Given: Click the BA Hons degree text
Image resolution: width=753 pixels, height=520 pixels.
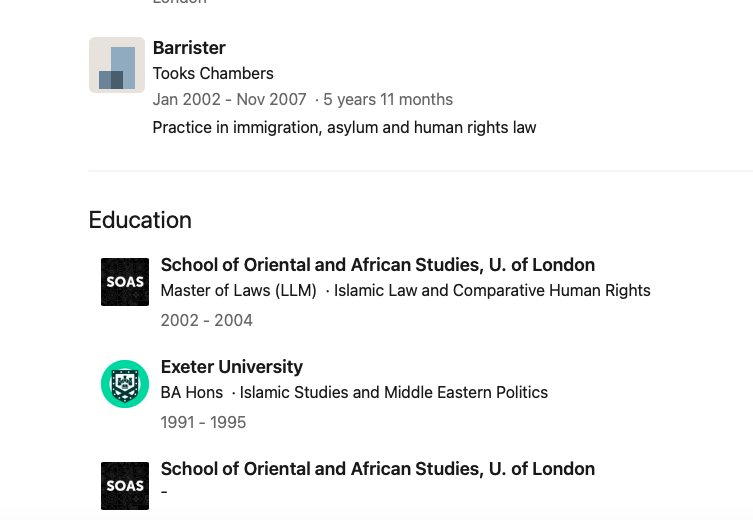Looking at the screenshot, I should [191, 393].
